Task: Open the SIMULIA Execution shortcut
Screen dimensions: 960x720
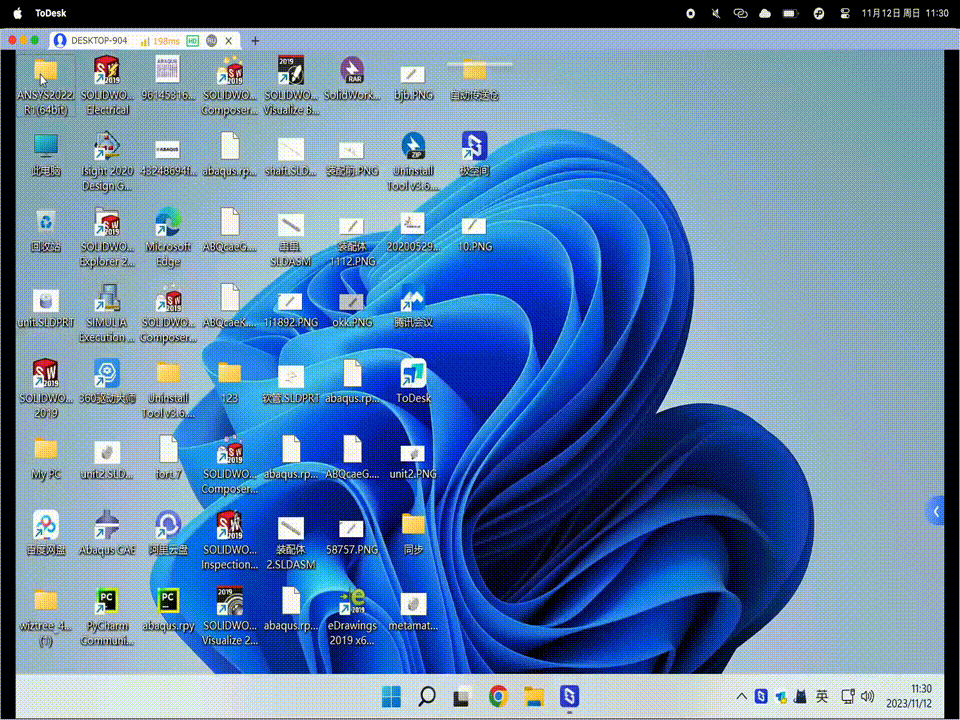Action: [x=107, y=313]
